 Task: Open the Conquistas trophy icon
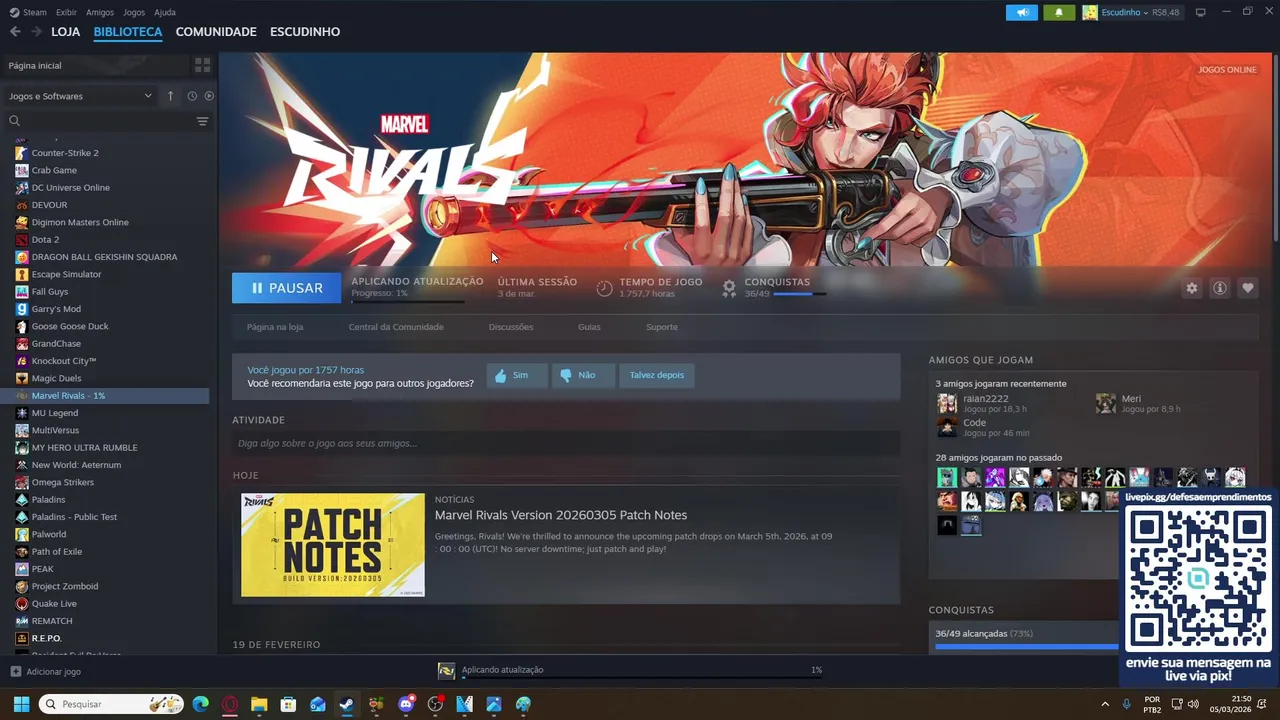729,288
